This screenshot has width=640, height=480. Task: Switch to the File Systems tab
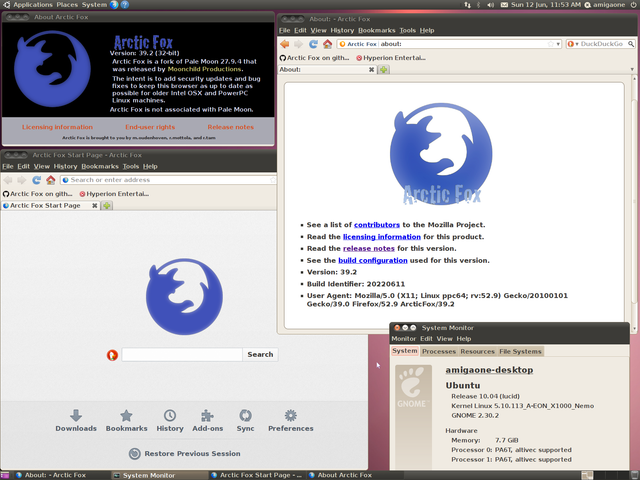[520, 351]
